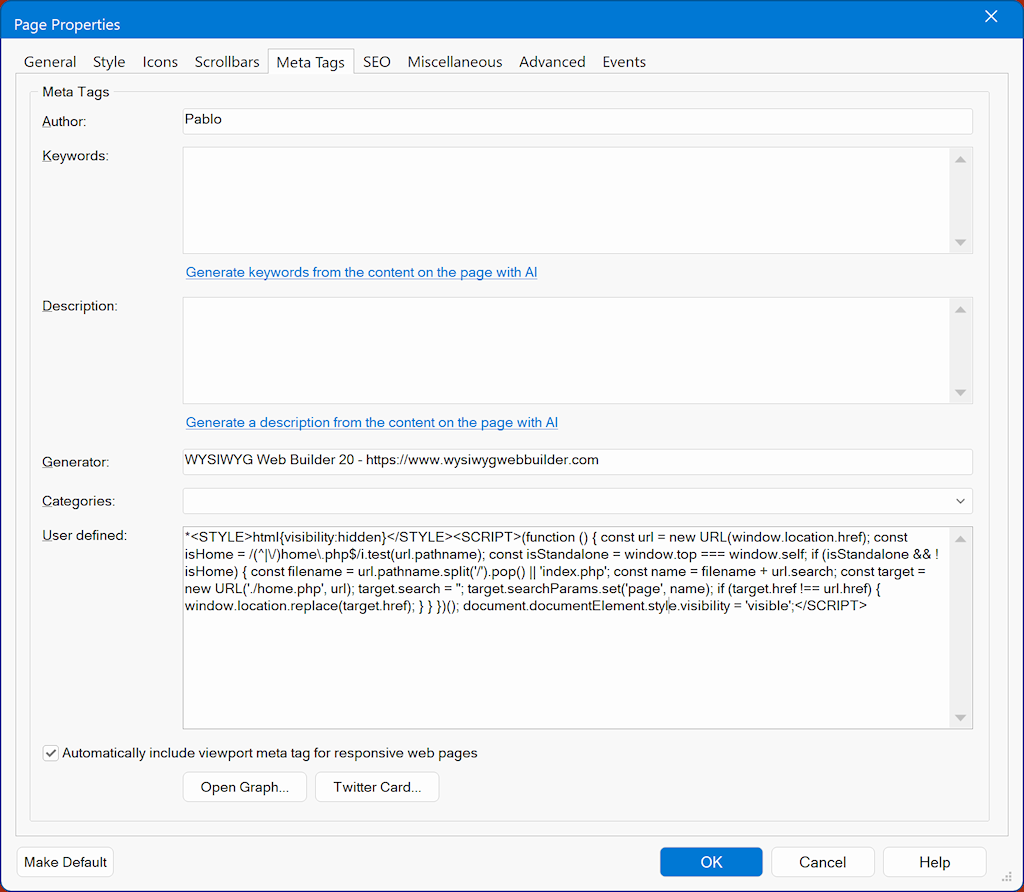Image resolution: width=1024 pixels, height=892 pixels.
Task: Expand the Categories dropdown
Action: coord(960,501)
